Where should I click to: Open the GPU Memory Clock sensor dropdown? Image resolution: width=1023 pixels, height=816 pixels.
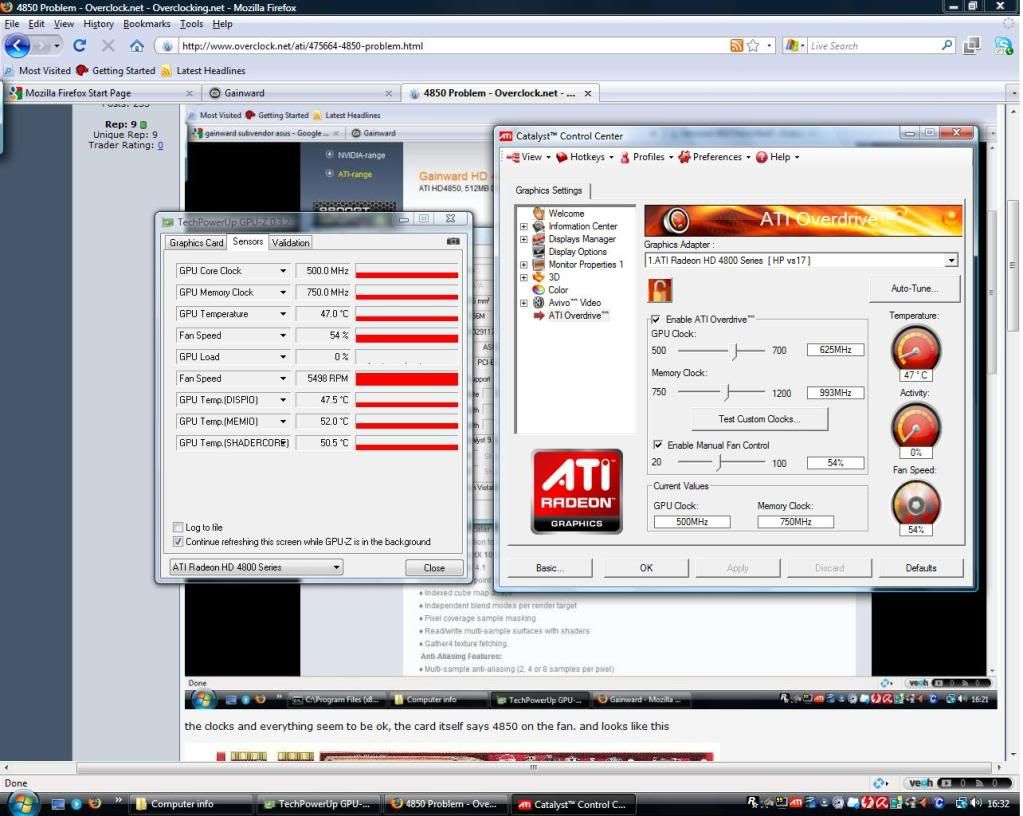pyautogui.click(x=283, y=292)
